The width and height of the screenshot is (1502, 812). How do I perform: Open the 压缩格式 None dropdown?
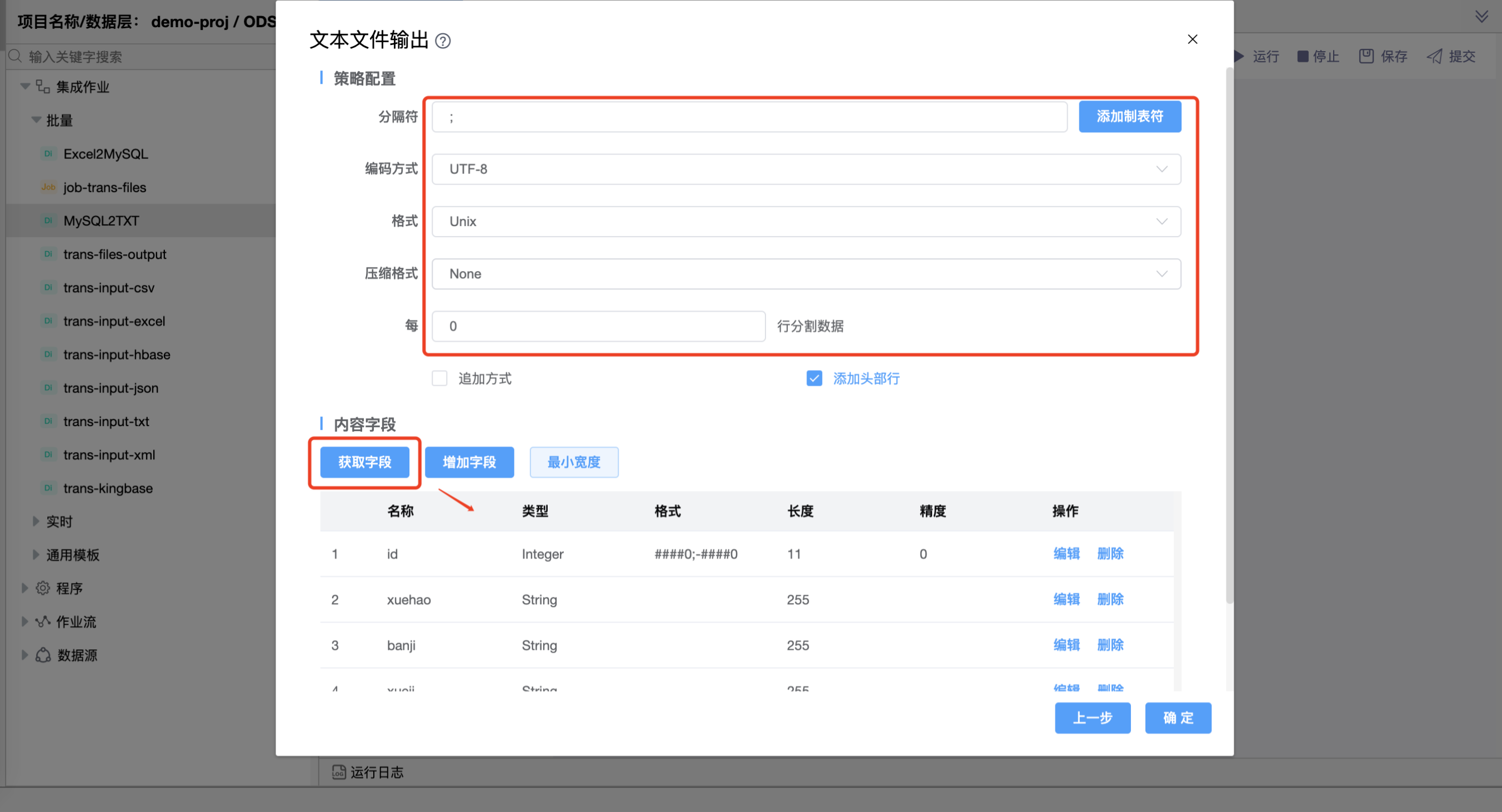pyautogui.click(x=806, y=274)
